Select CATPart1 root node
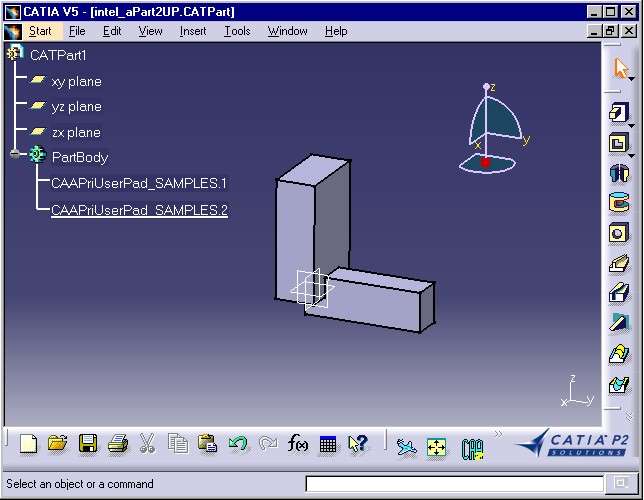This screenshot has height=500, width=644. coord(58,55)
